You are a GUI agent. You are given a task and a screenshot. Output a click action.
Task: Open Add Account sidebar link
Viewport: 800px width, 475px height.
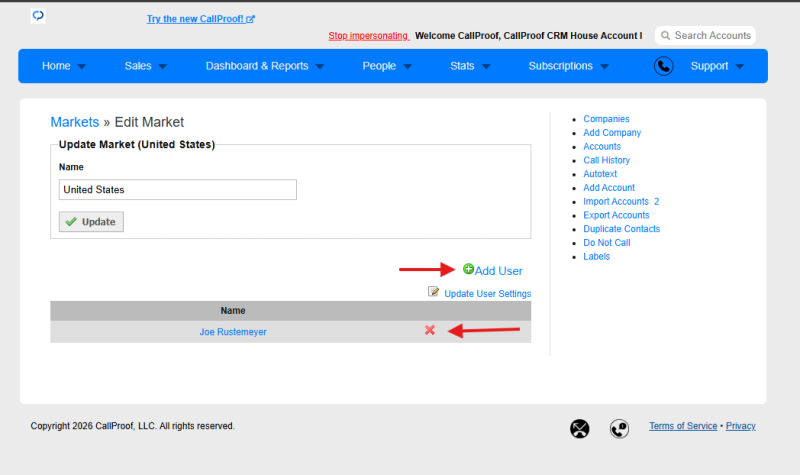pos(609,188)
